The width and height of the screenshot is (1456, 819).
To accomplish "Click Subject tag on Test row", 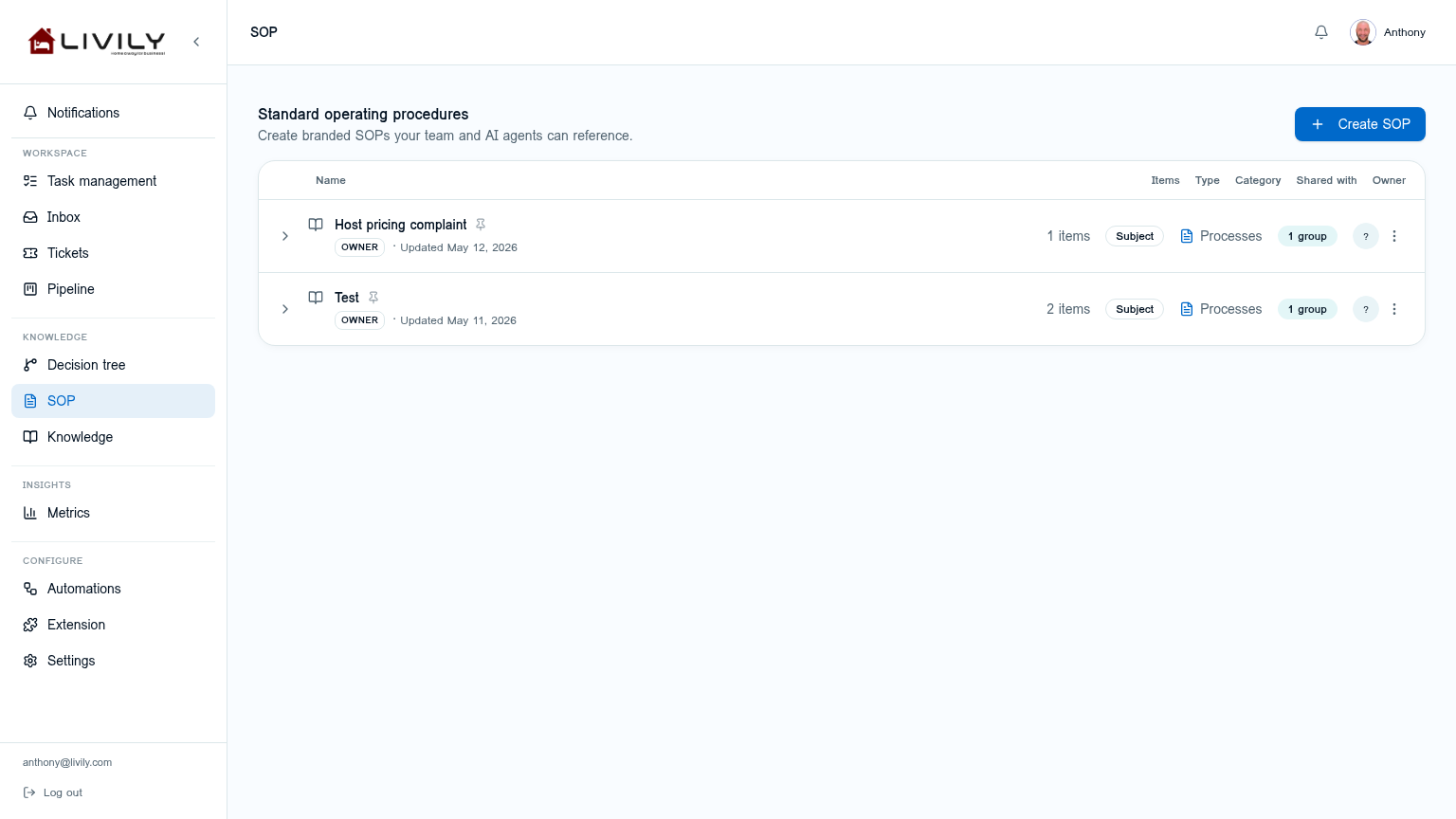I will point(1135,309).
